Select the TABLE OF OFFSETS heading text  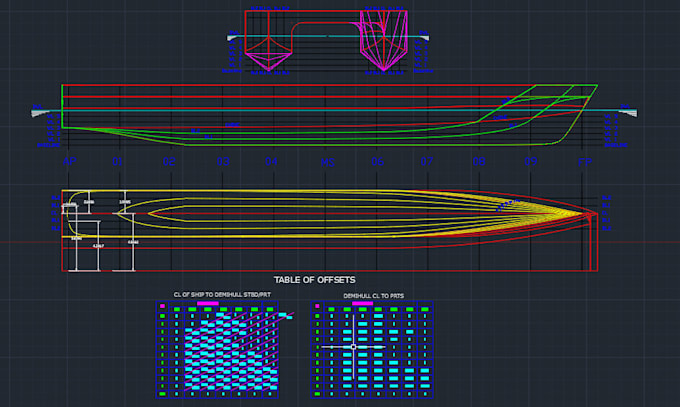315,280
